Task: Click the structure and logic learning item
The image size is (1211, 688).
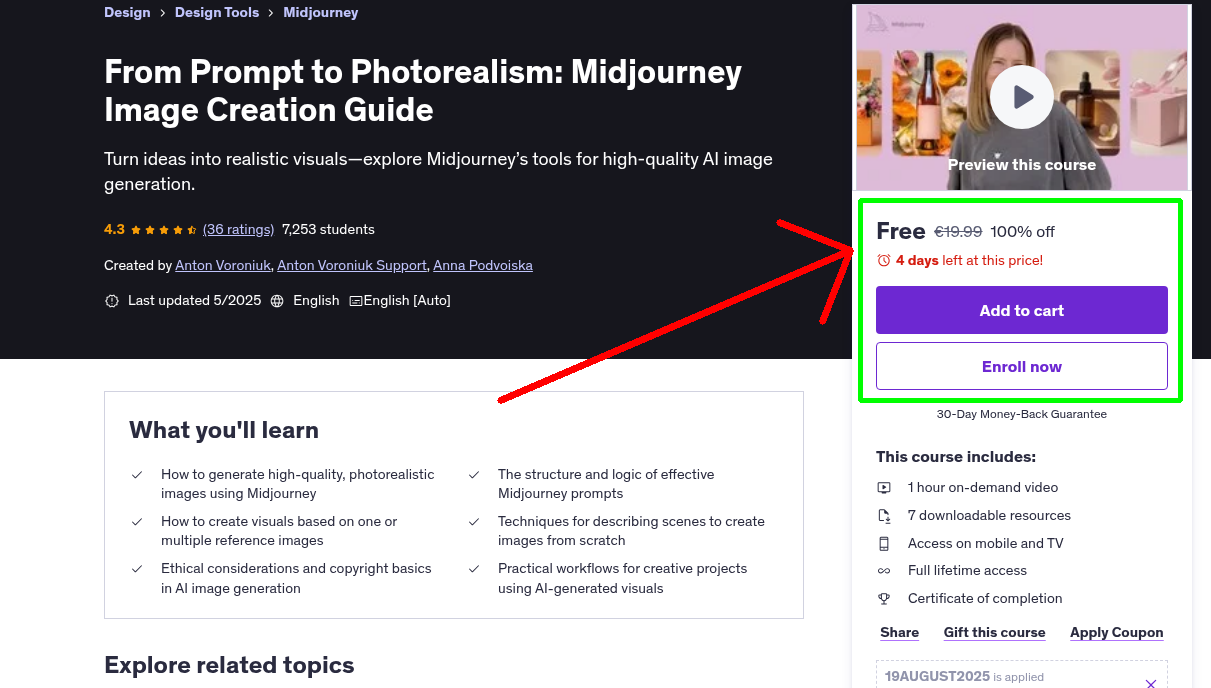Action: 606,484
